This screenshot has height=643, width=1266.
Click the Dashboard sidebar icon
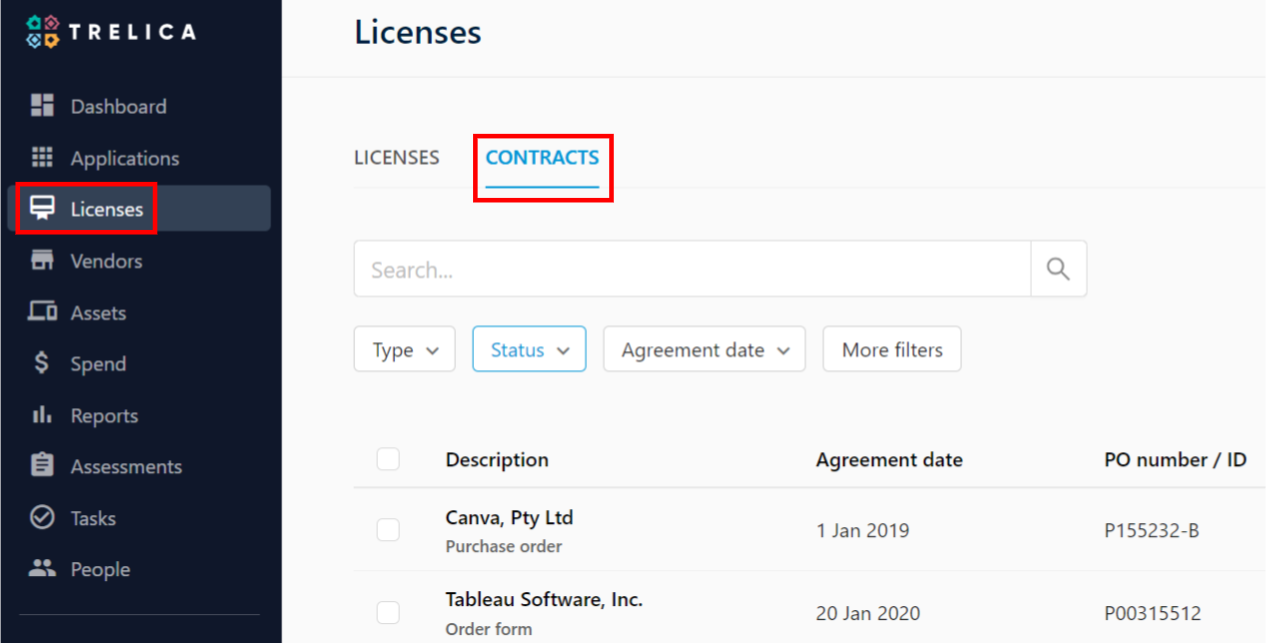[42, 106]
